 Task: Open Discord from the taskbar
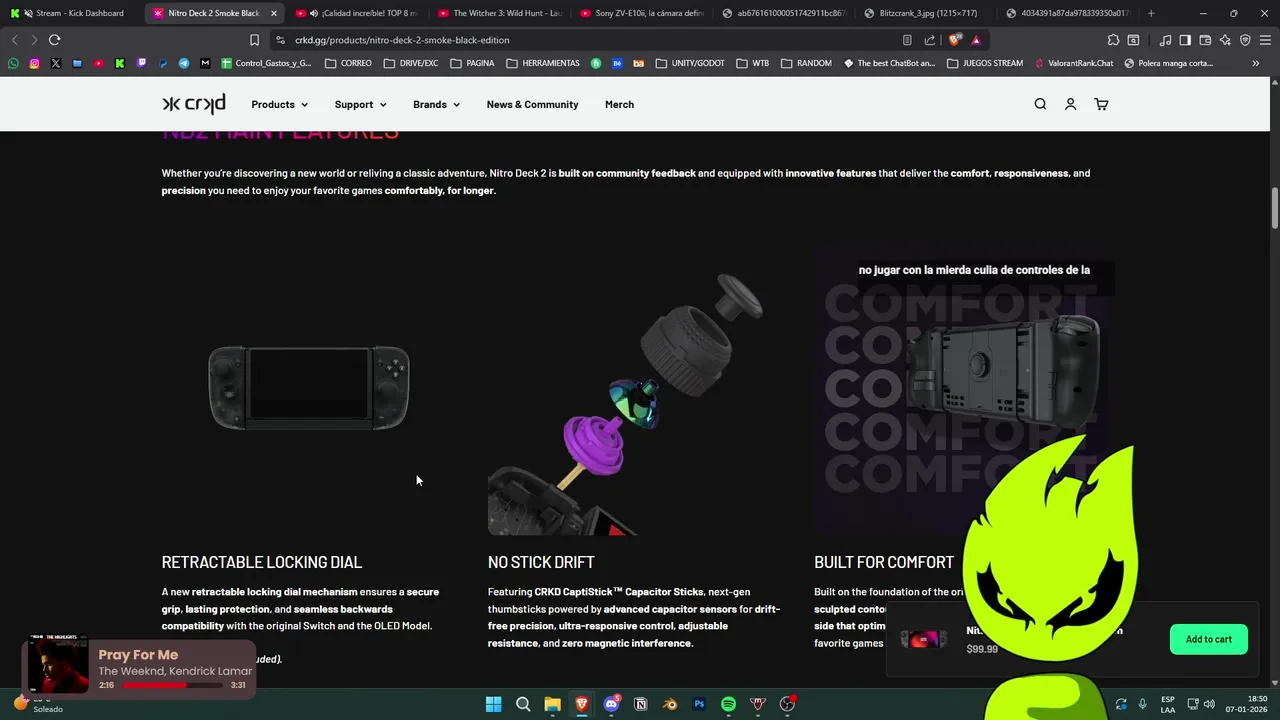tap(611, 704)
